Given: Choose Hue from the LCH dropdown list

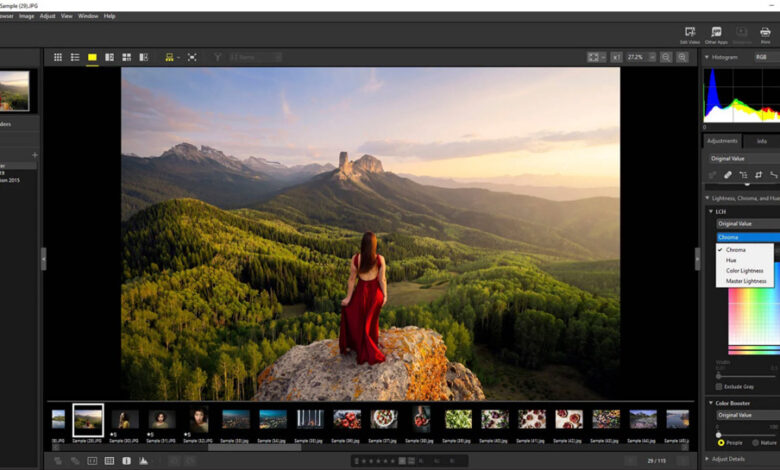Looking at the screenshot, I should (733, 260).
